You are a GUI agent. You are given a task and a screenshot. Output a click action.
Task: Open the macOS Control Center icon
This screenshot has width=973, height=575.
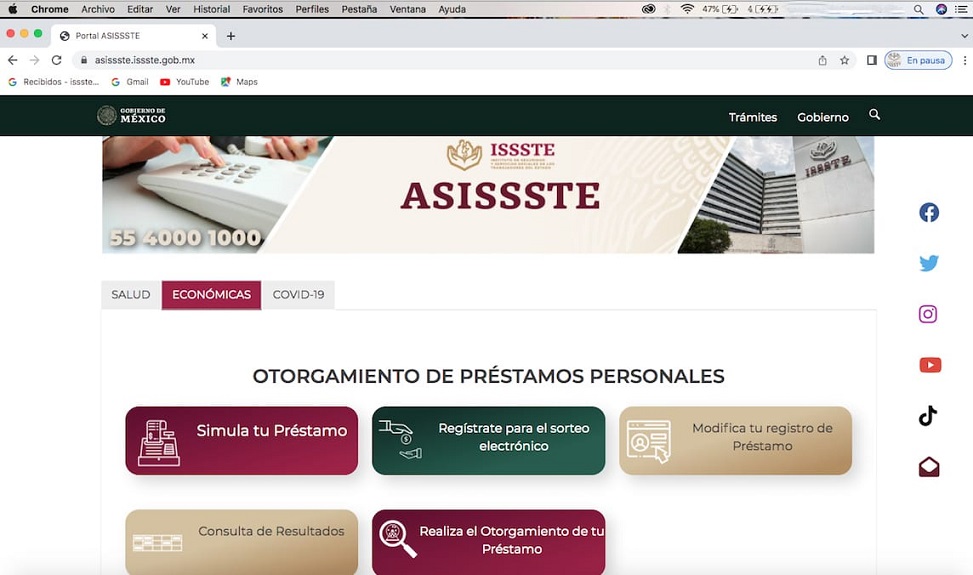coord(961,9)
